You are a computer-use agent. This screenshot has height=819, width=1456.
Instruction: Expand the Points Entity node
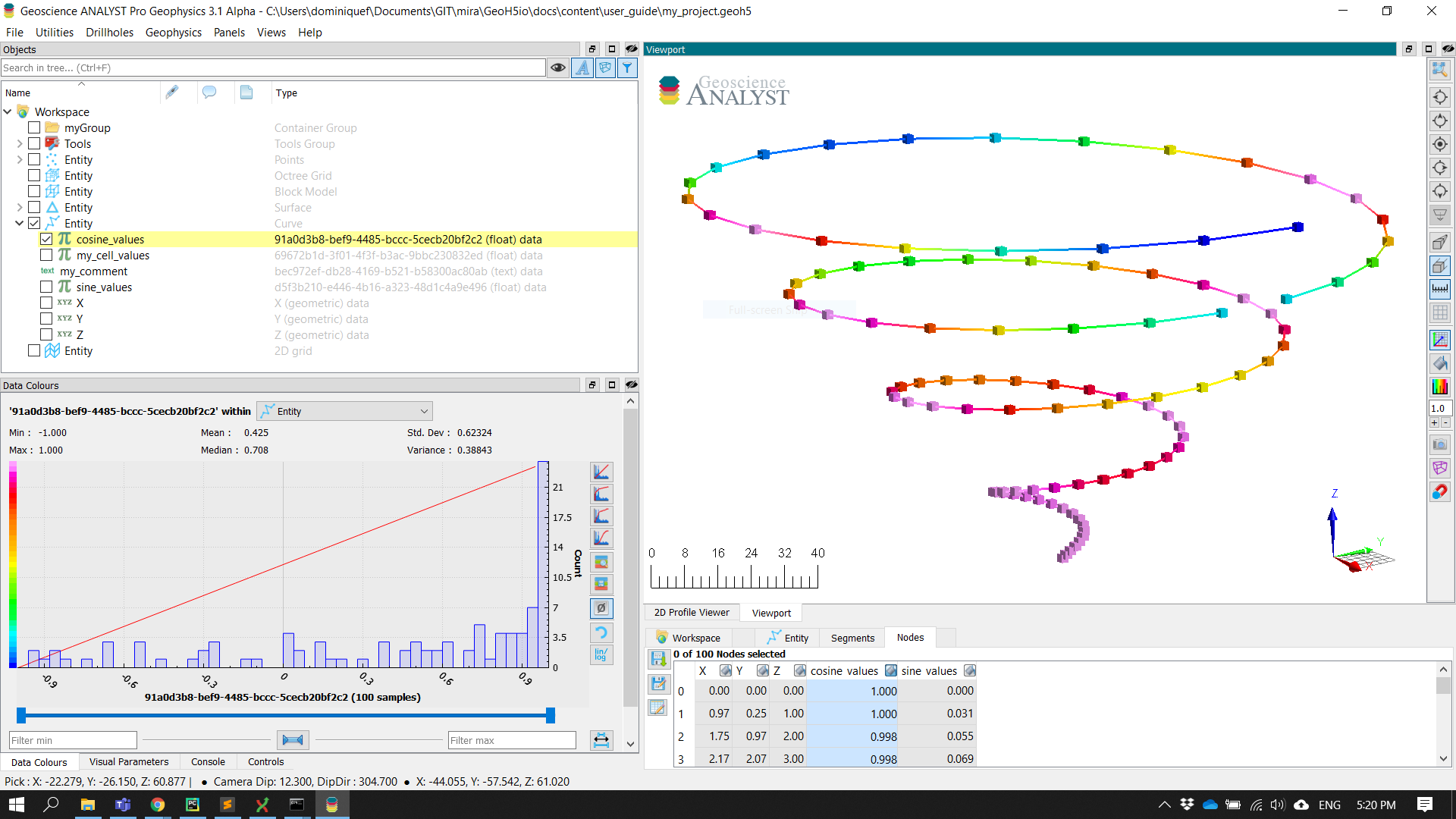(20, 159)
